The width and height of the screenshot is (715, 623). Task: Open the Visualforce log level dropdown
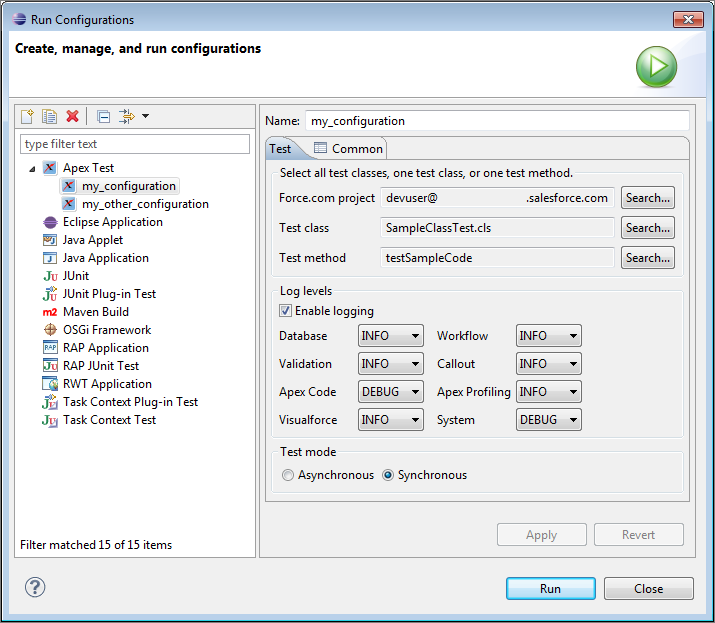391,420
